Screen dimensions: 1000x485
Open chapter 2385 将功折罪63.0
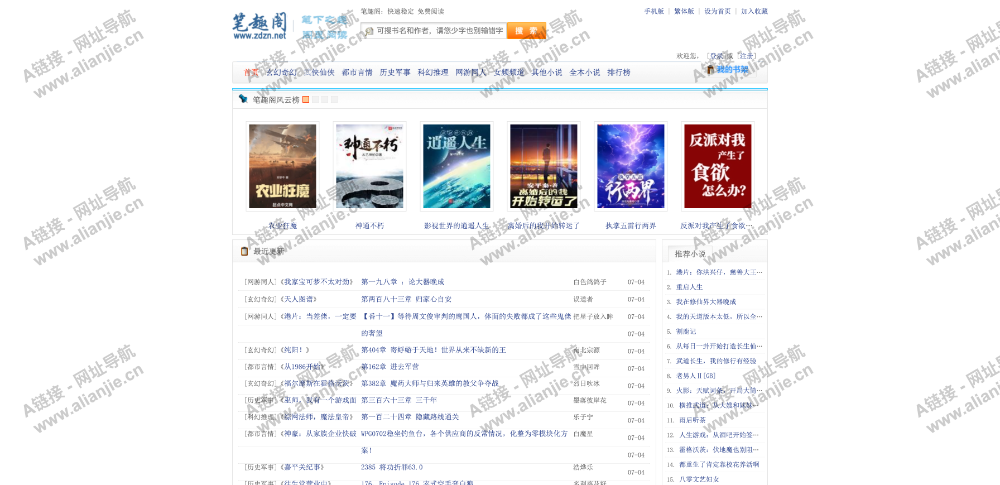[x=392, y=467]
